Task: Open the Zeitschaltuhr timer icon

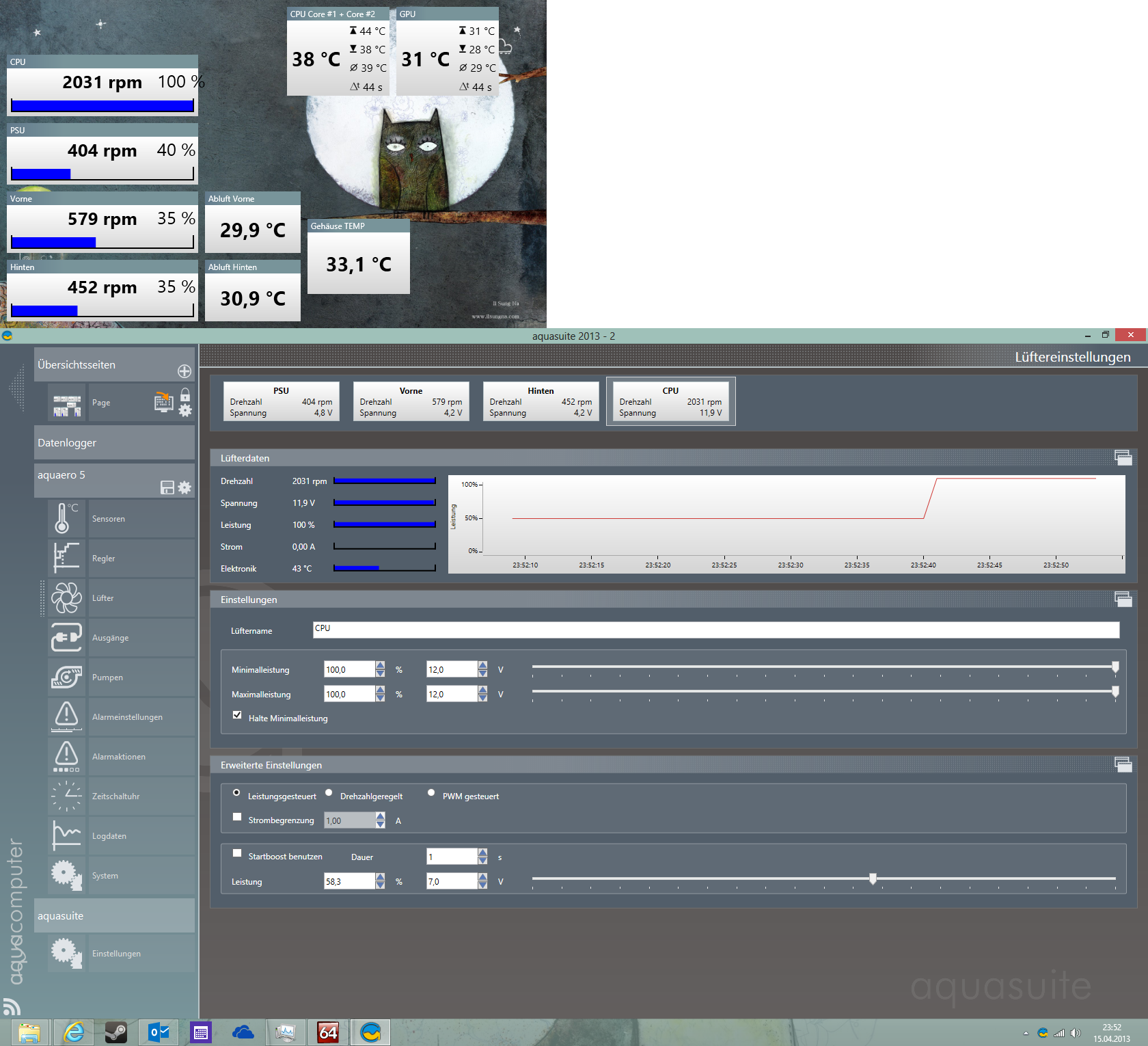Action: click(x=66, y=796)
